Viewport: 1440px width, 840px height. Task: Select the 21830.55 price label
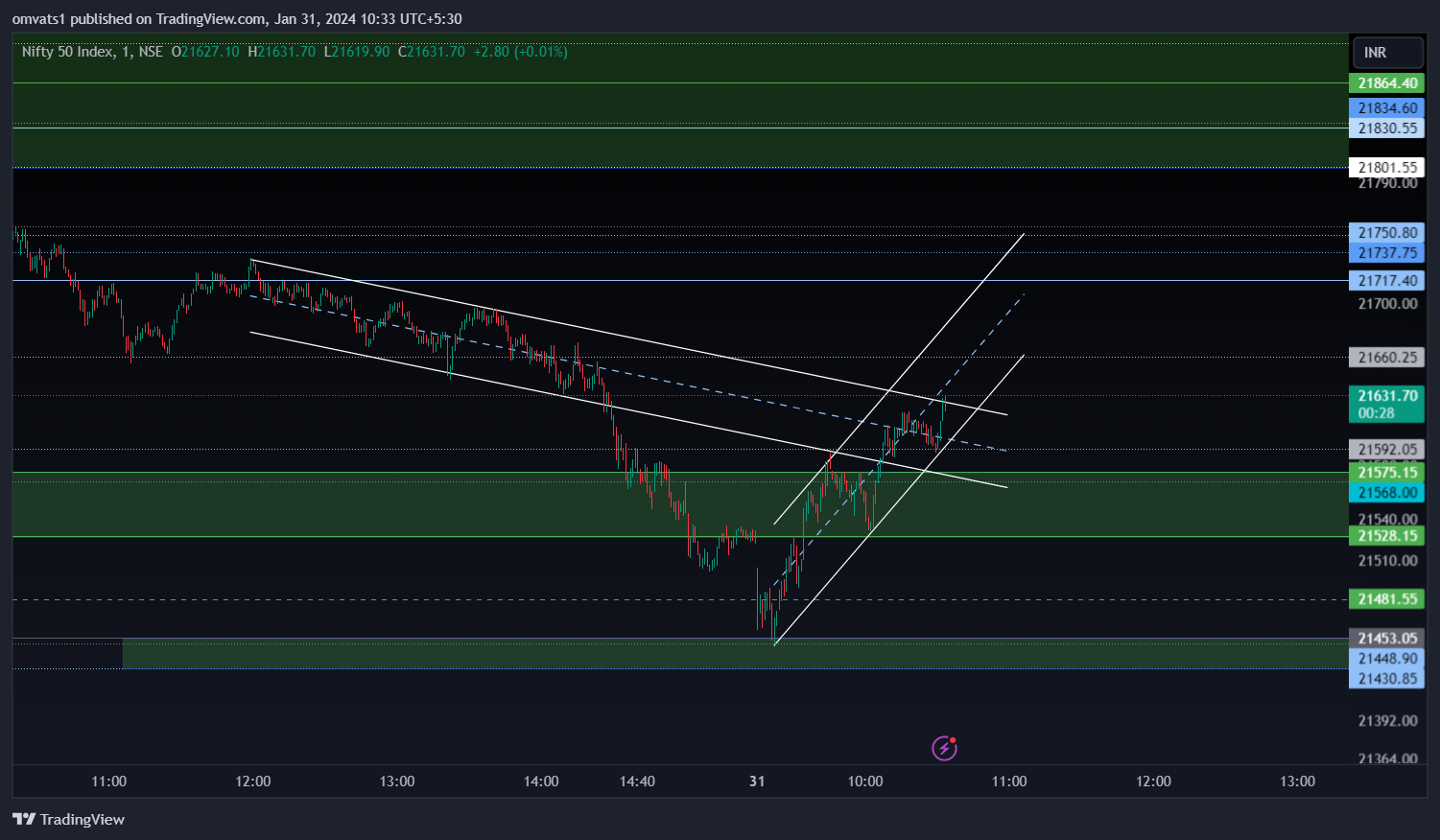pyautogui.click(x=1386, y=128)
